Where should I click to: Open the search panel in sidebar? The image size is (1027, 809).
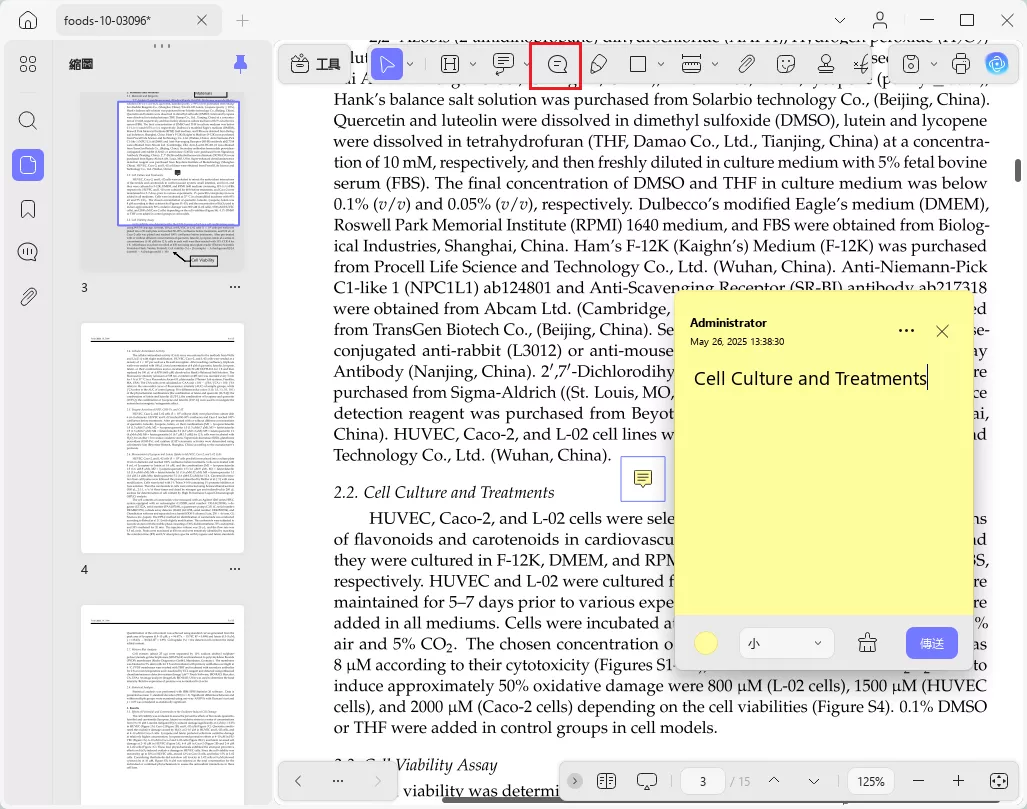click(x=28, y=121)
